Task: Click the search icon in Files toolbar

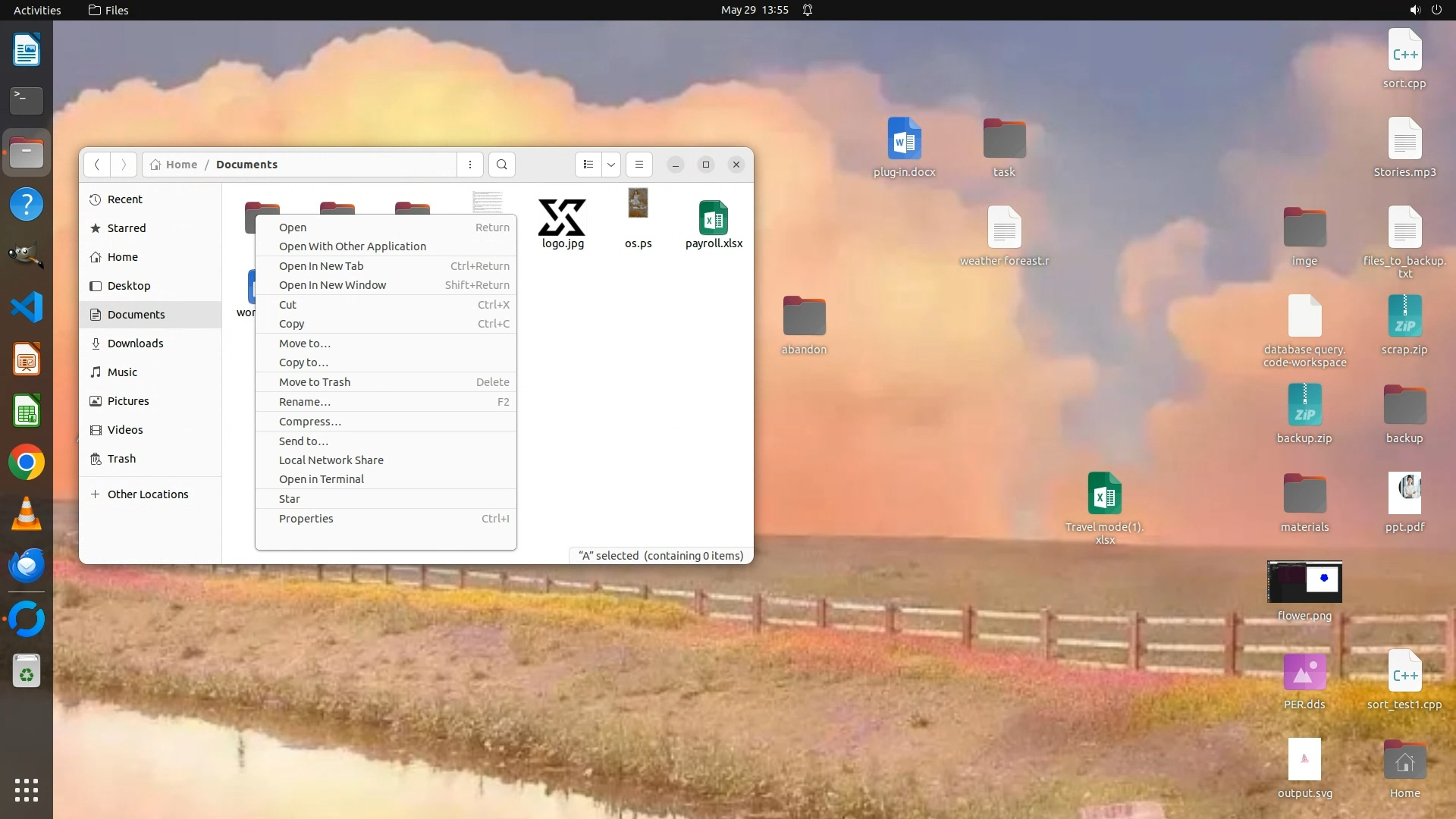Action: point(501,165)
